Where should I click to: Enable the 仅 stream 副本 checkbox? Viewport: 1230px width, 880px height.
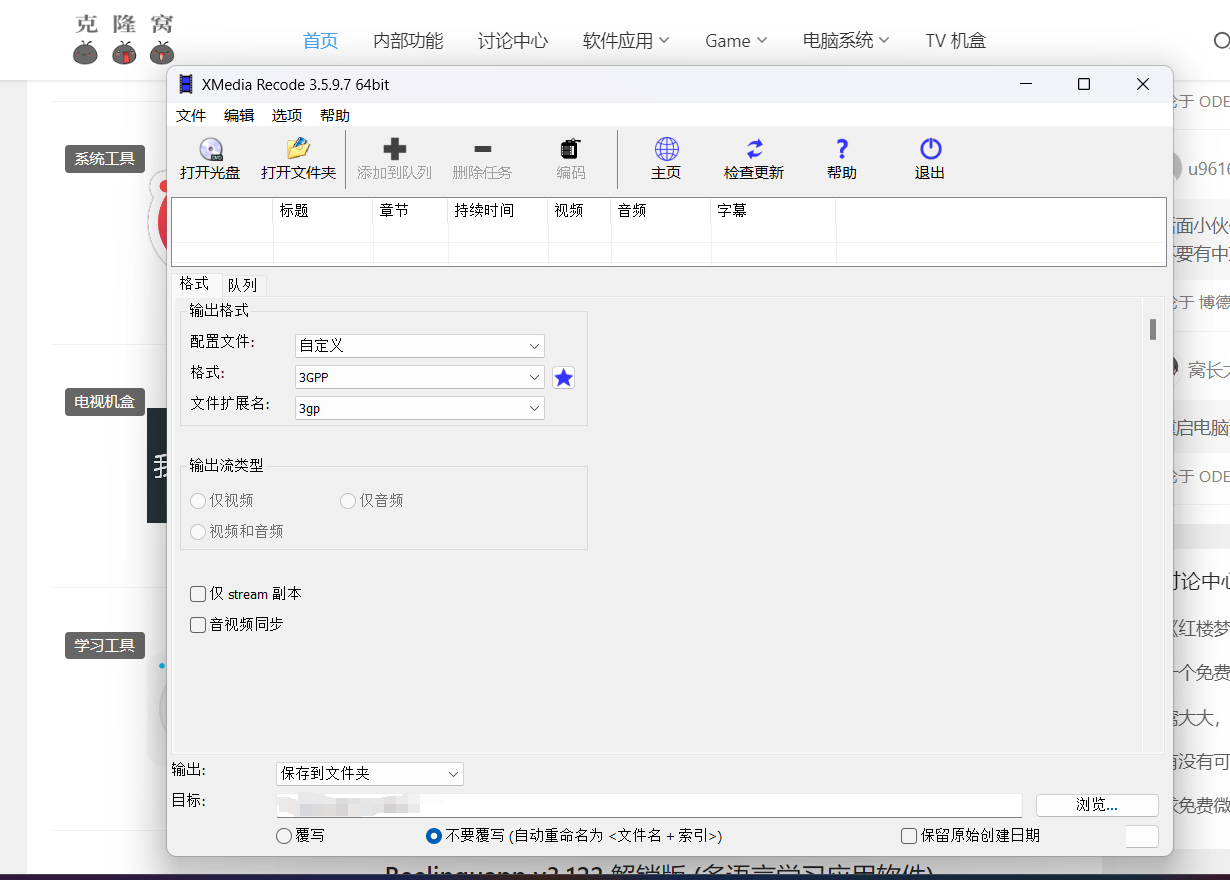tap(198, 594)
